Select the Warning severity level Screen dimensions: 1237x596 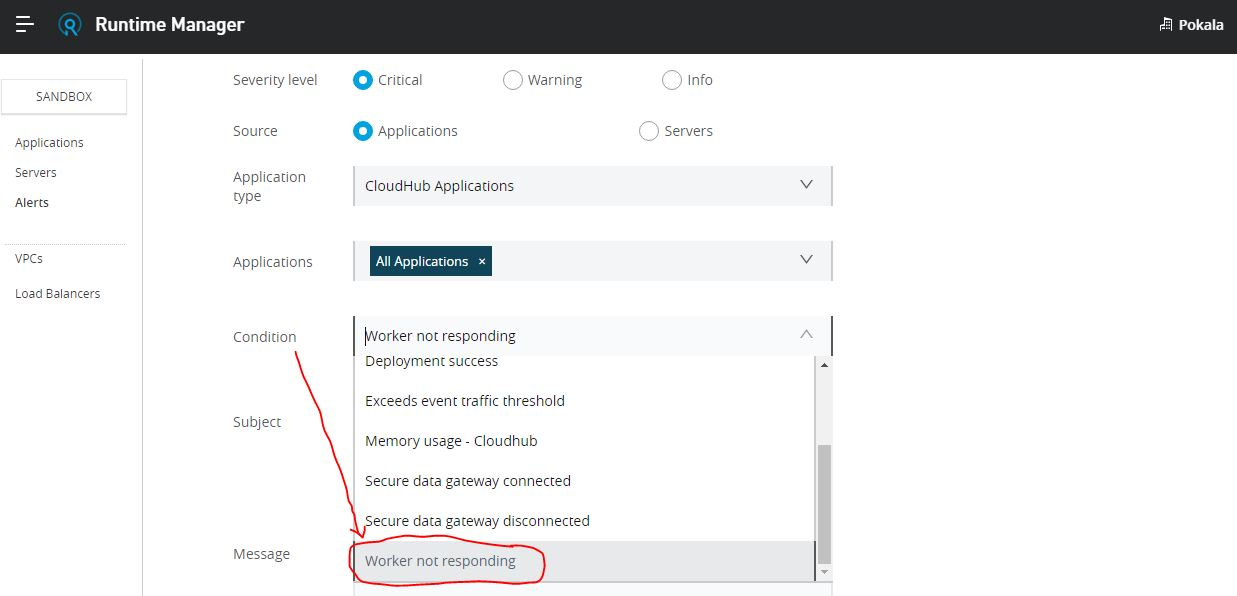point(513,80)
